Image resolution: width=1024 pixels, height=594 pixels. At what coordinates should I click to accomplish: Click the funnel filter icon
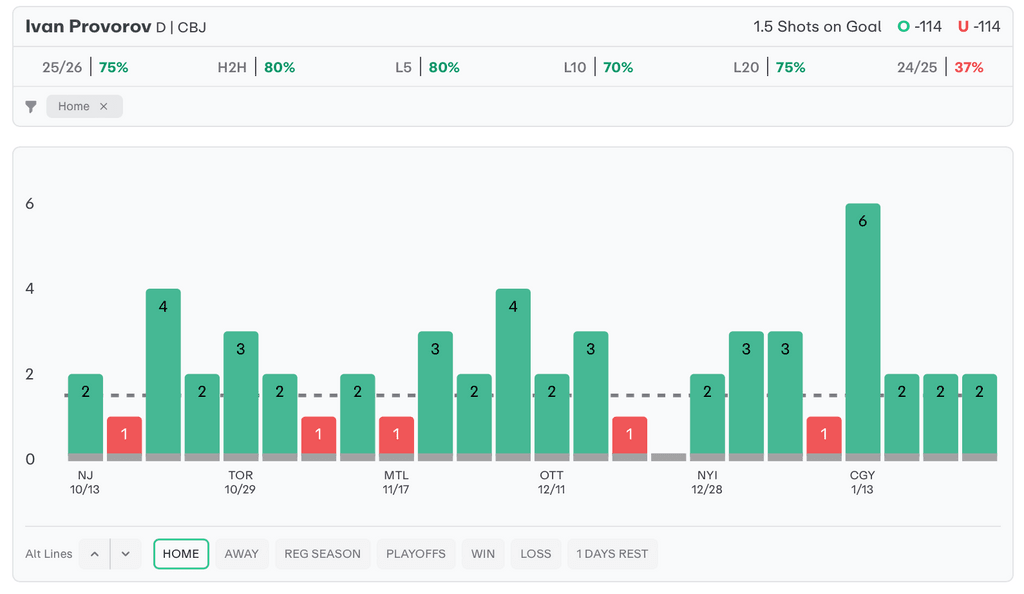click(31, 106)
